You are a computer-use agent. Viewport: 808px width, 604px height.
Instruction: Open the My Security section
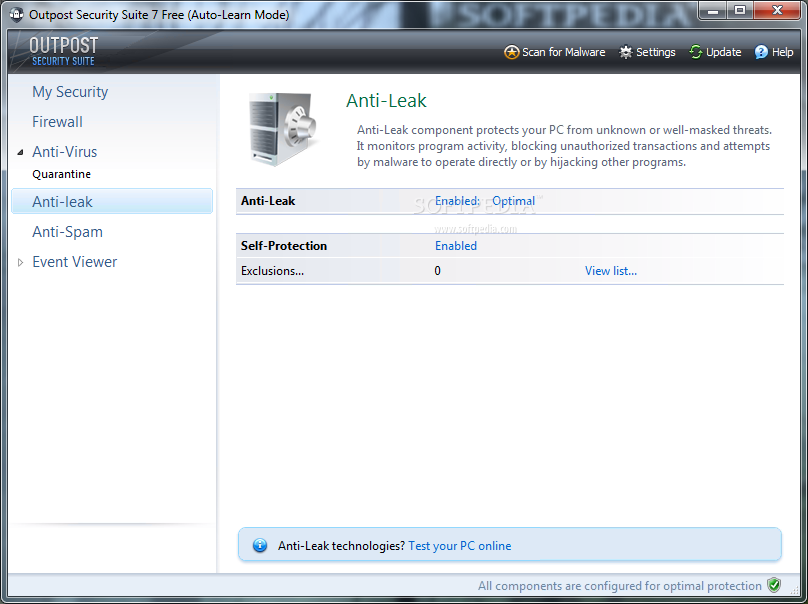click(70, 92)
